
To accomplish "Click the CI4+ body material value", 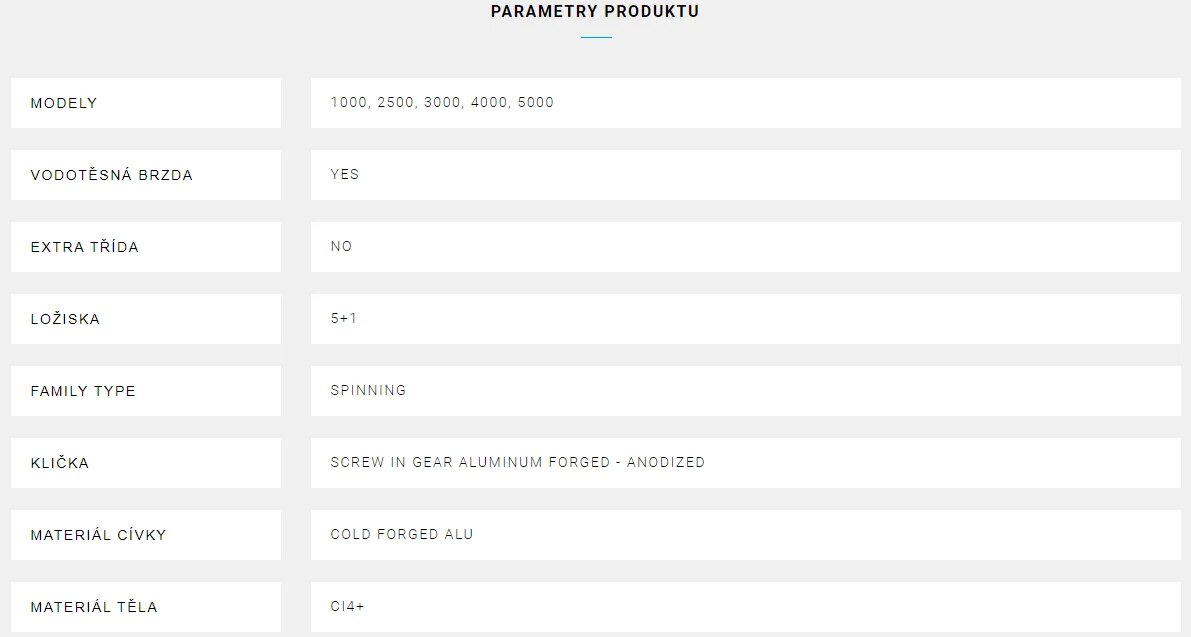I will click(x=347, y=606).
